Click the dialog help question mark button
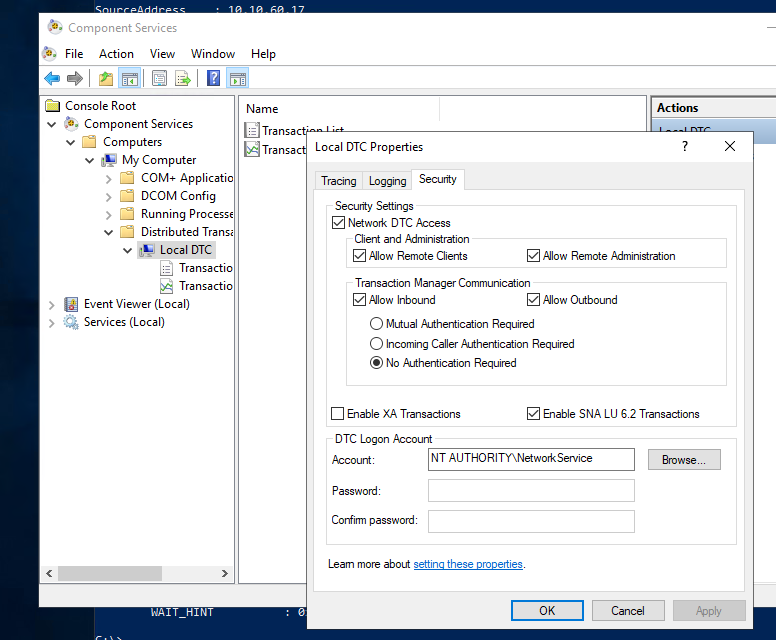776x640 pixels. (x=684, y=146)
